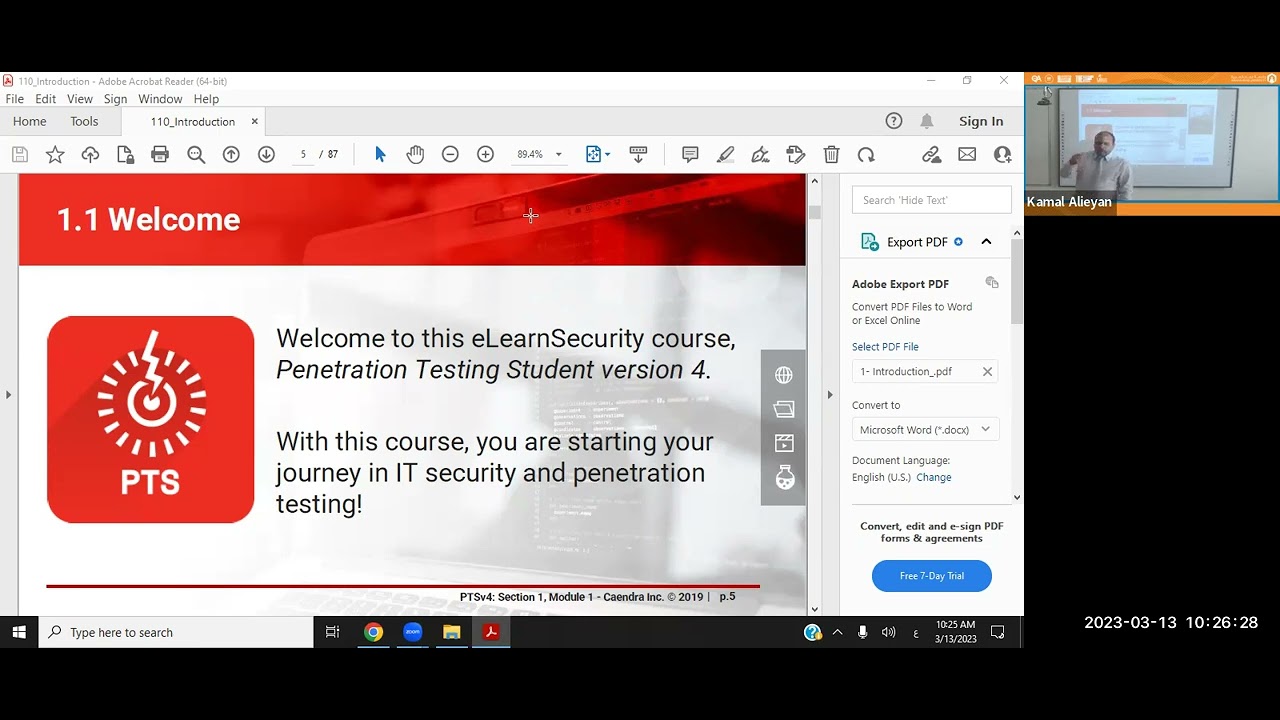The width and height of the screenshot is (1280, 720).
Task: Click the tools pane scrollbar down arrow
Action: click(x=1017, y=497)
